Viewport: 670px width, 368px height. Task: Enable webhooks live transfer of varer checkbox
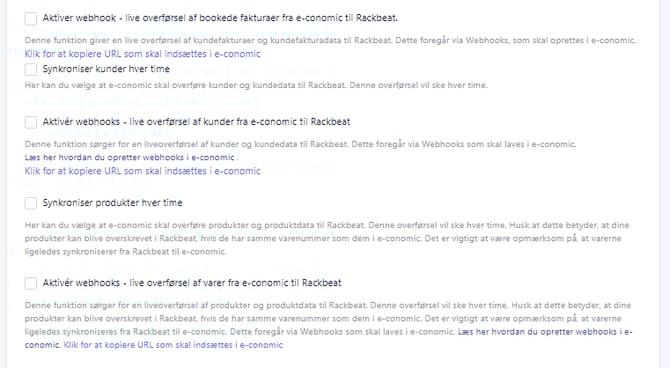(31, 283)
